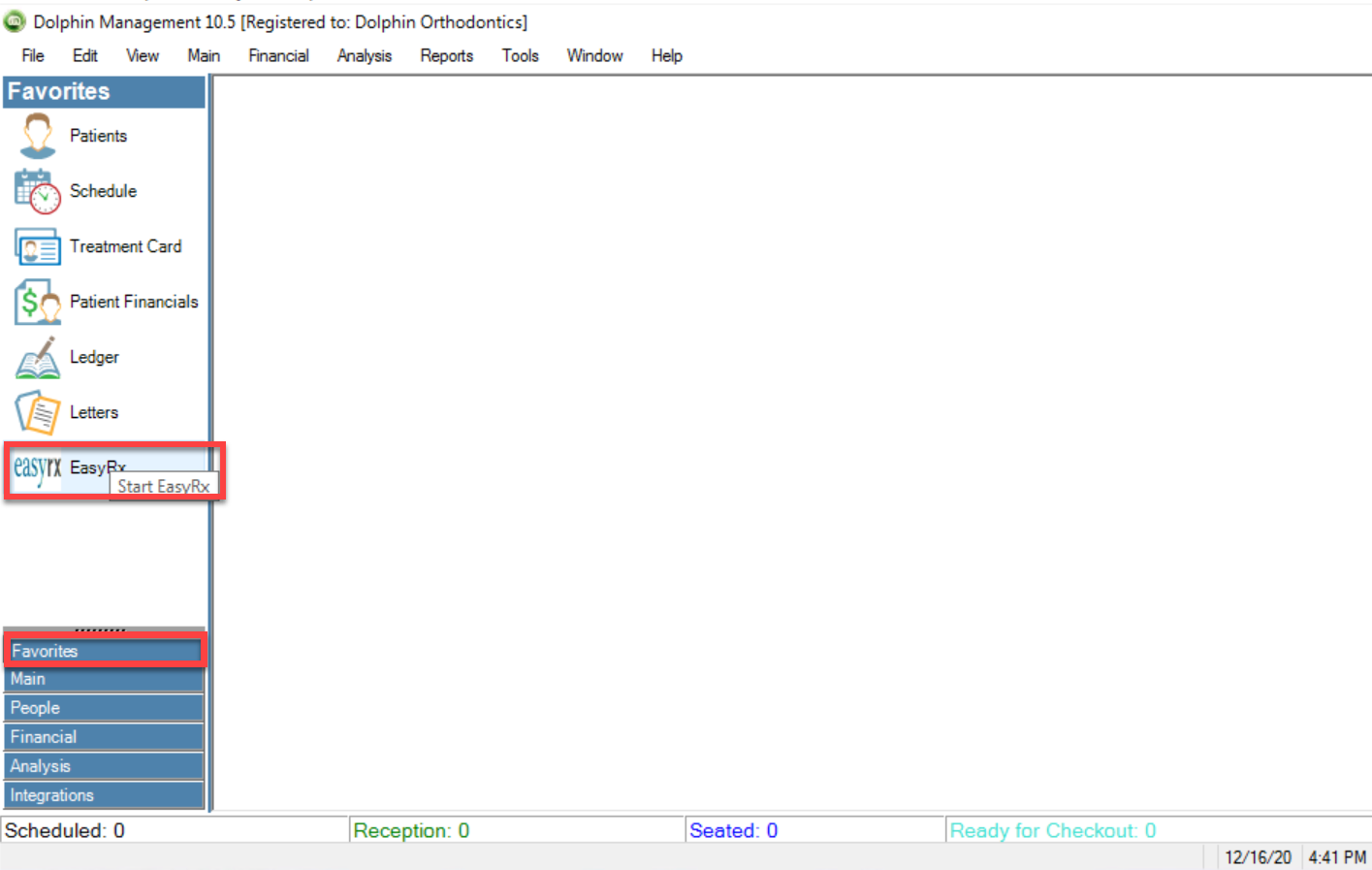Viewport: 1372px width, 870px height.
Task: Switch to the Main section bar
Action: click(104, 679)
